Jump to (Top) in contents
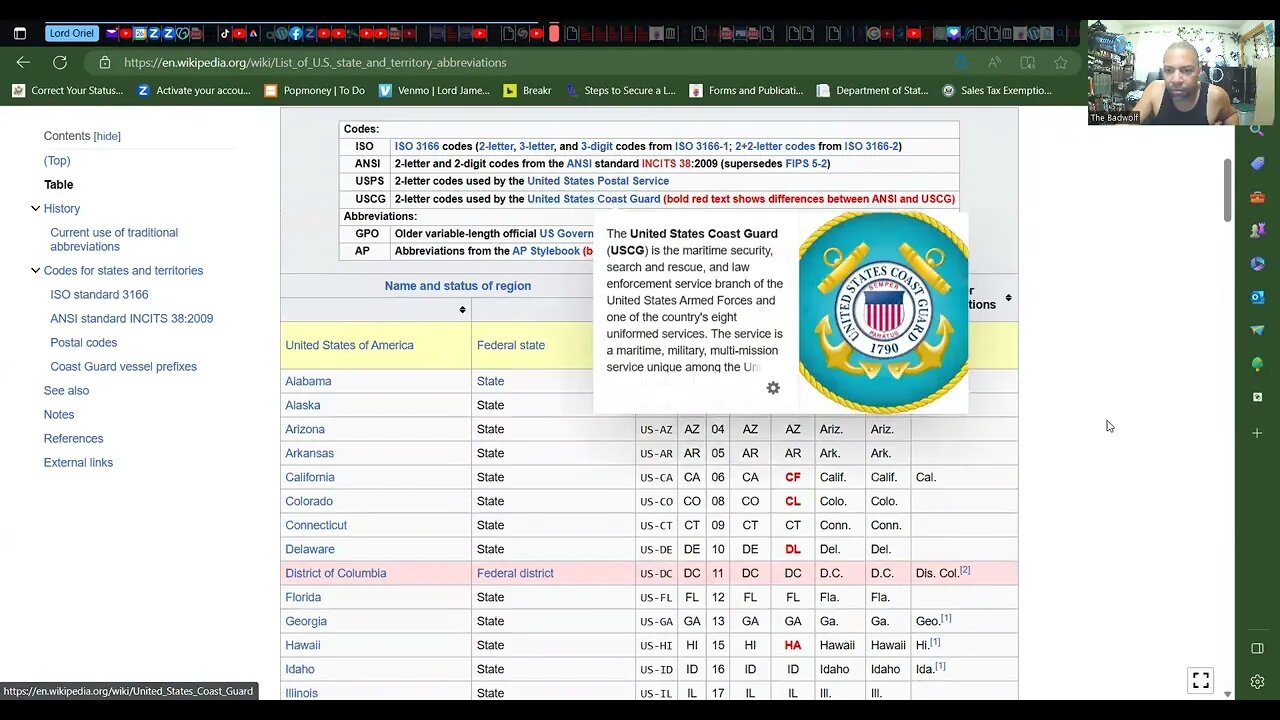 [x=57, y=160]
